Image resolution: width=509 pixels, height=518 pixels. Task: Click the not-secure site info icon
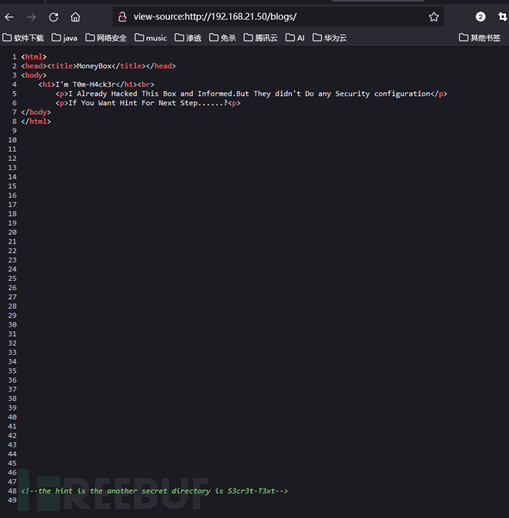tap(123, 17)
